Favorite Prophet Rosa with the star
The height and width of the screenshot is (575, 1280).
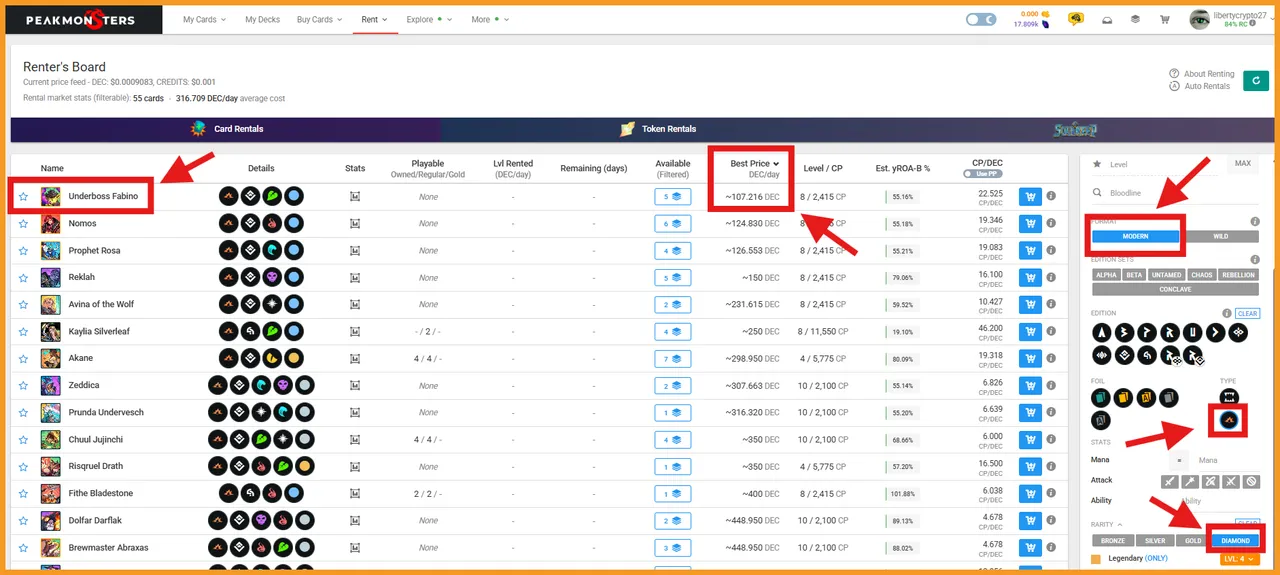(23, 251)
